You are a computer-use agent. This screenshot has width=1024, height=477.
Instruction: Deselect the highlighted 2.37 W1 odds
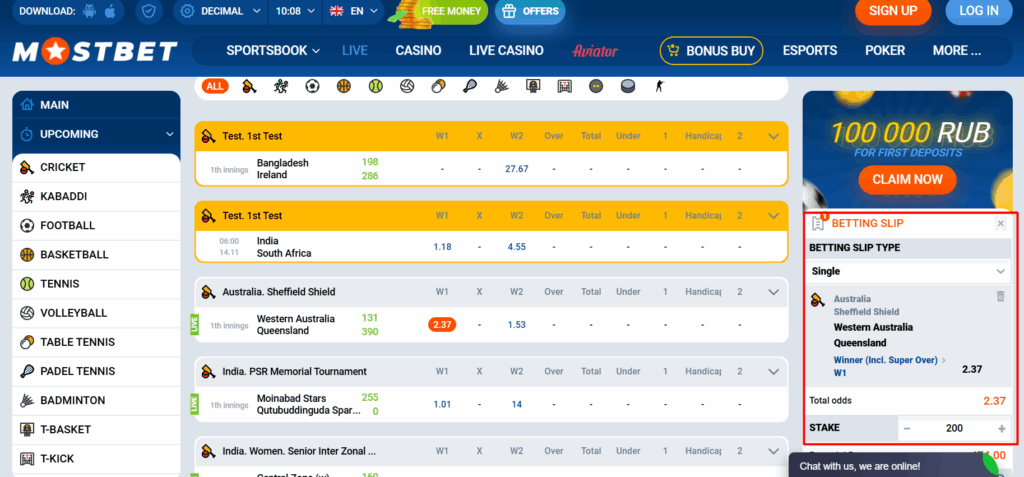click(442, 325)
